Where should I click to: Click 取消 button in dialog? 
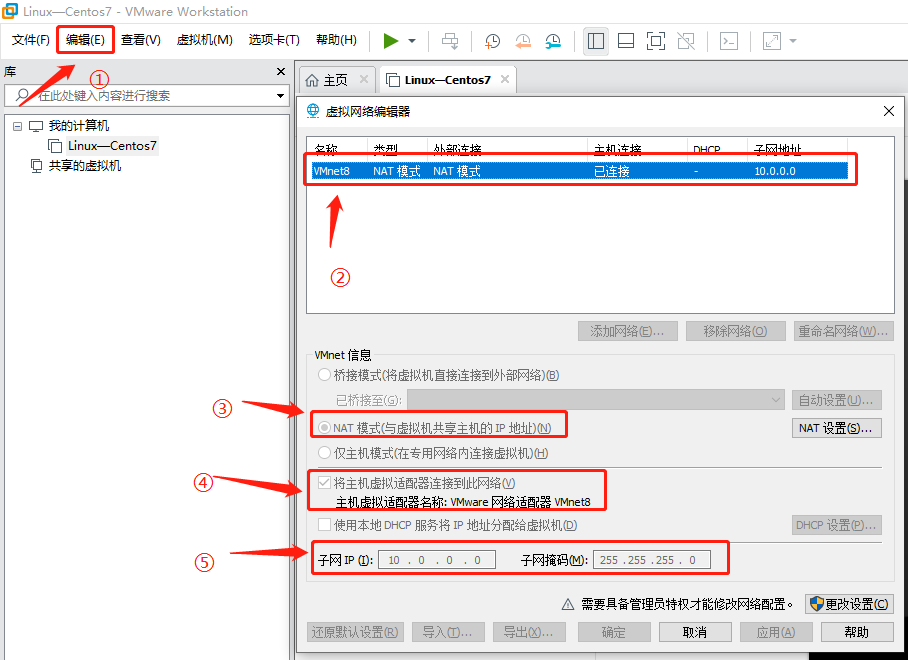[x=695, y=632]
